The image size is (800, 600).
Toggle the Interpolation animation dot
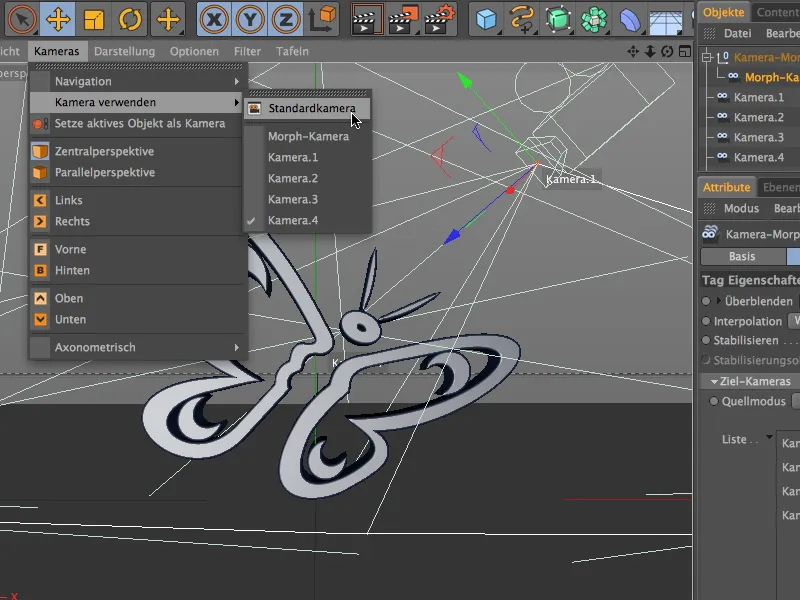tap(706, 321)
